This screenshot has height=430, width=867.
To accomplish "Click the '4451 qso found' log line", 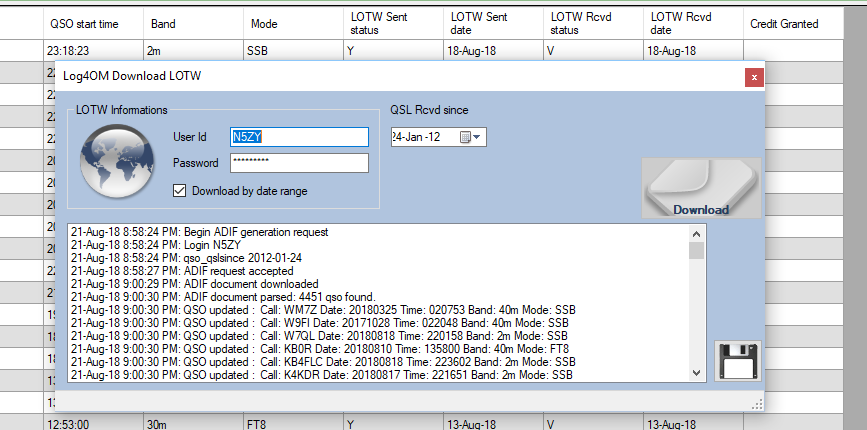I will 223,297.
